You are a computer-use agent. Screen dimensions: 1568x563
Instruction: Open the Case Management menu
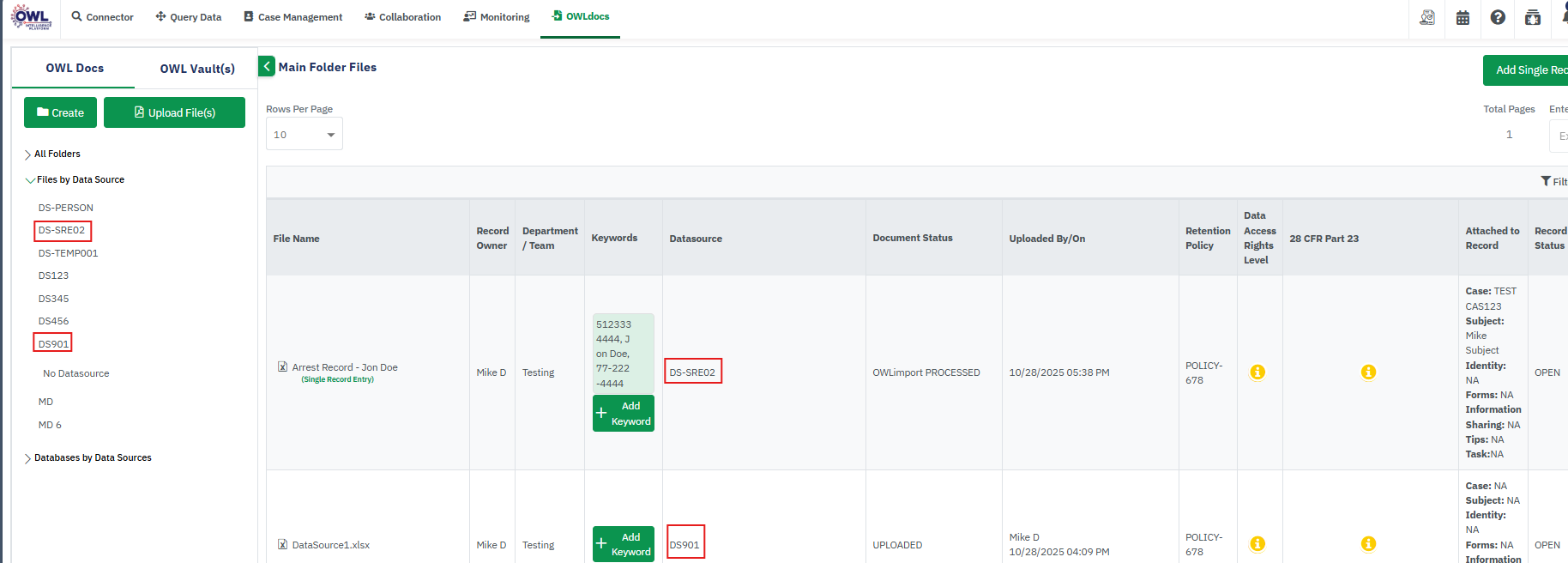[292, 17]
